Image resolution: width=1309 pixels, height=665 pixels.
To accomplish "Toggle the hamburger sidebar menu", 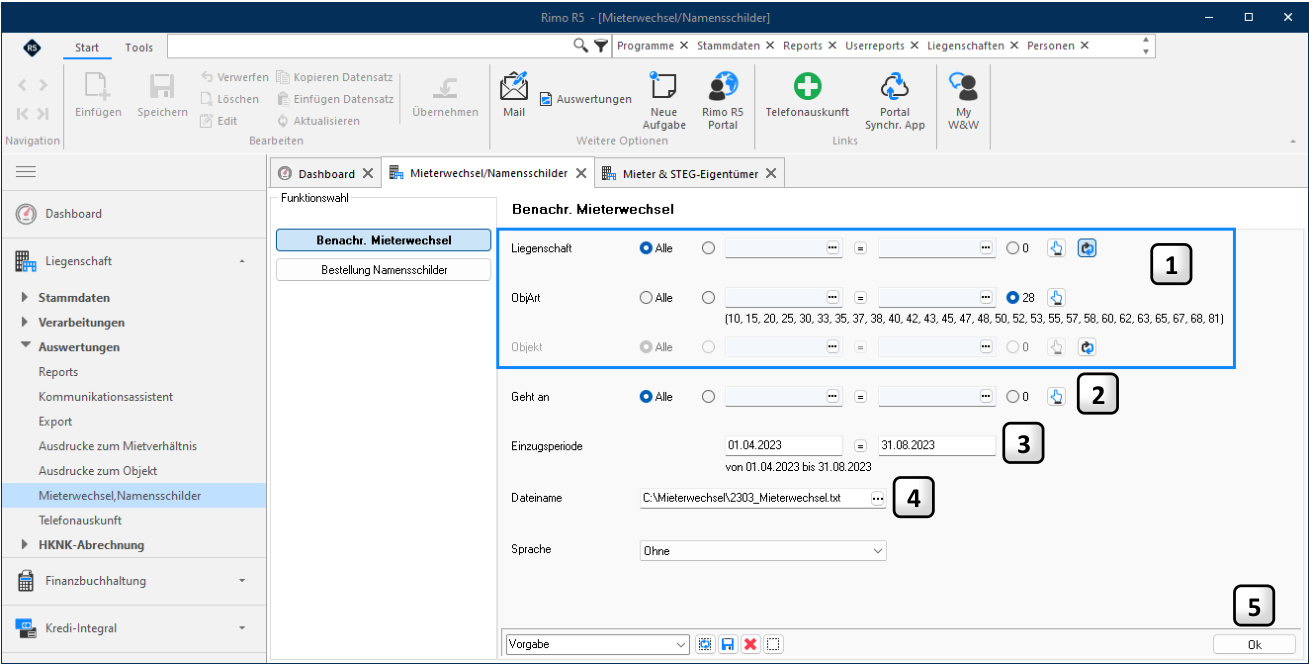I will click(x=26, y=172).
